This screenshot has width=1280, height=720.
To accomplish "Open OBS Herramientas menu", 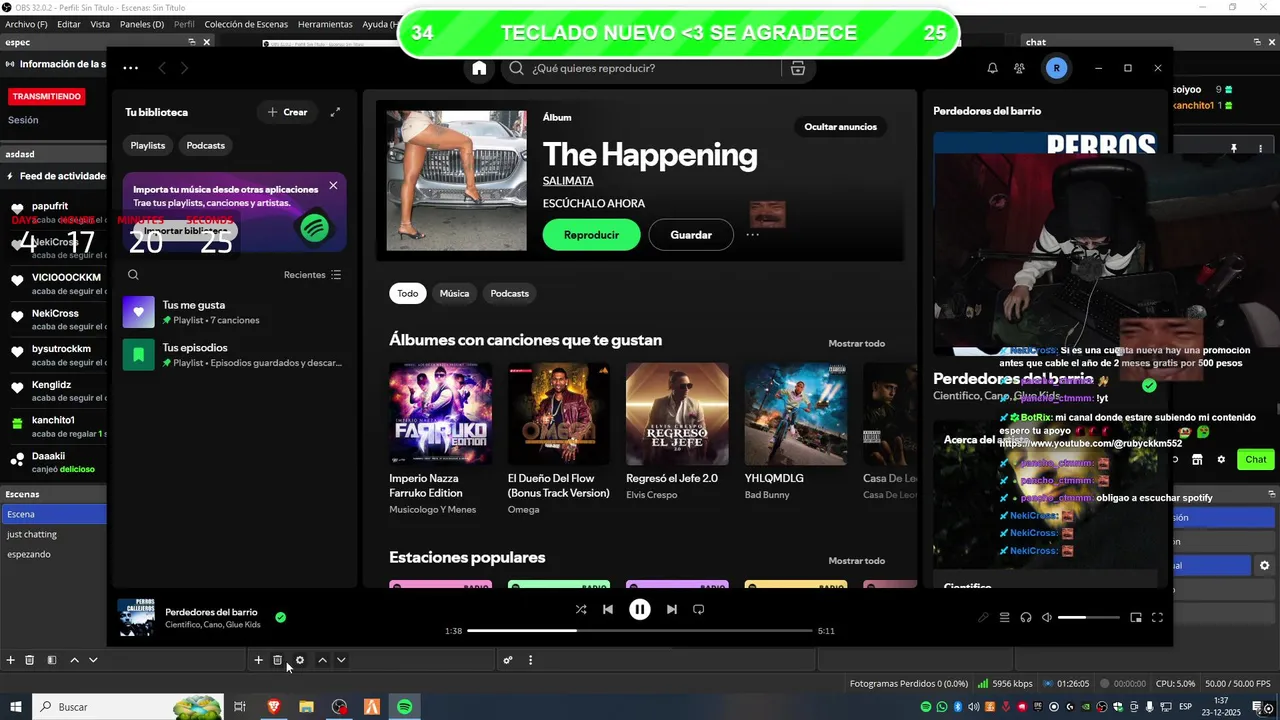I will pos(325,24).
